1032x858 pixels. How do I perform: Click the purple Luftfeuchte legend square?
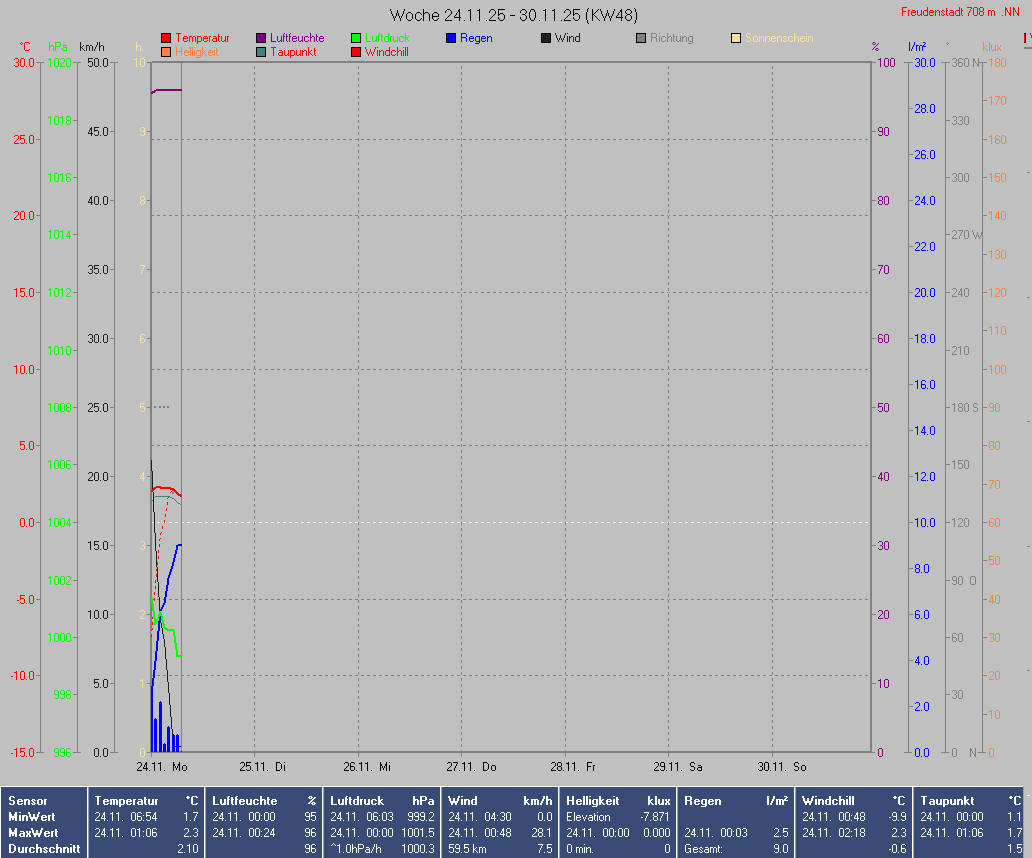(x=261, y=38)
